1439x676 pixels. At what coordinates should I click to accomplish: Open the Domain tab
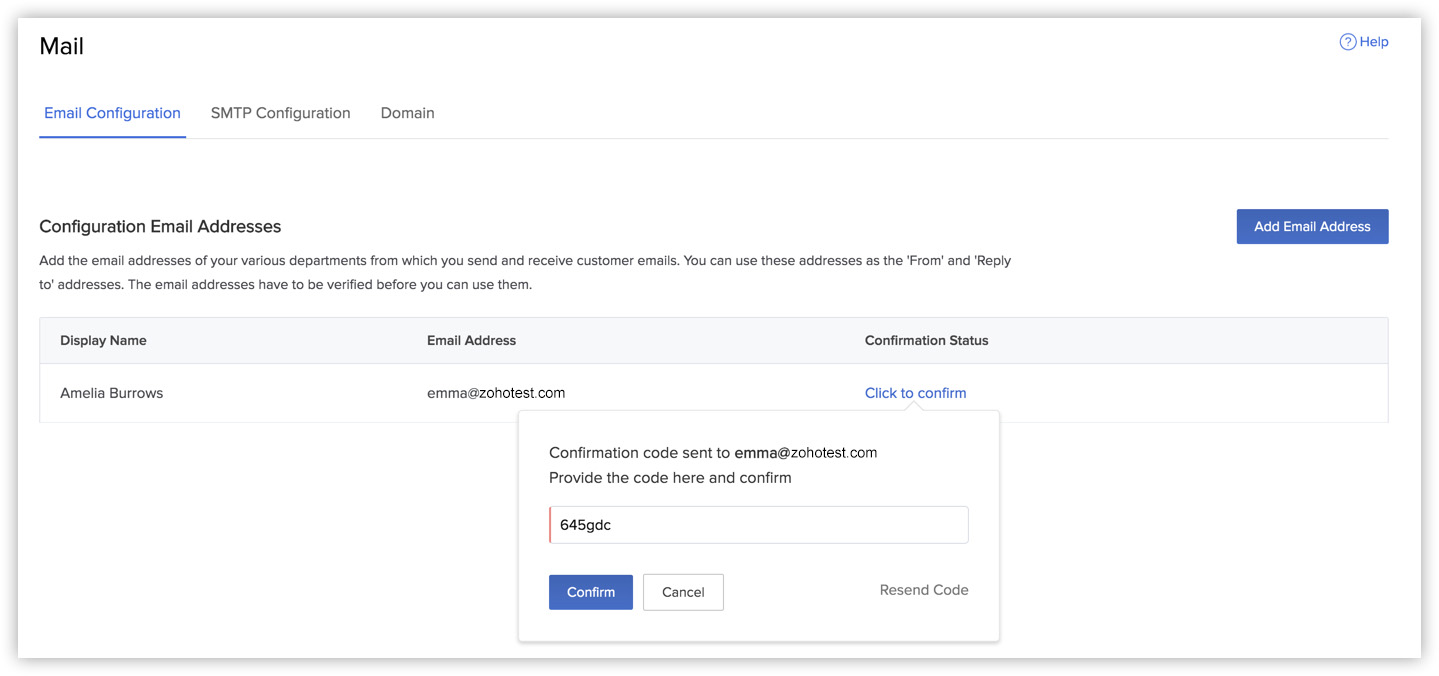(407, 113)
